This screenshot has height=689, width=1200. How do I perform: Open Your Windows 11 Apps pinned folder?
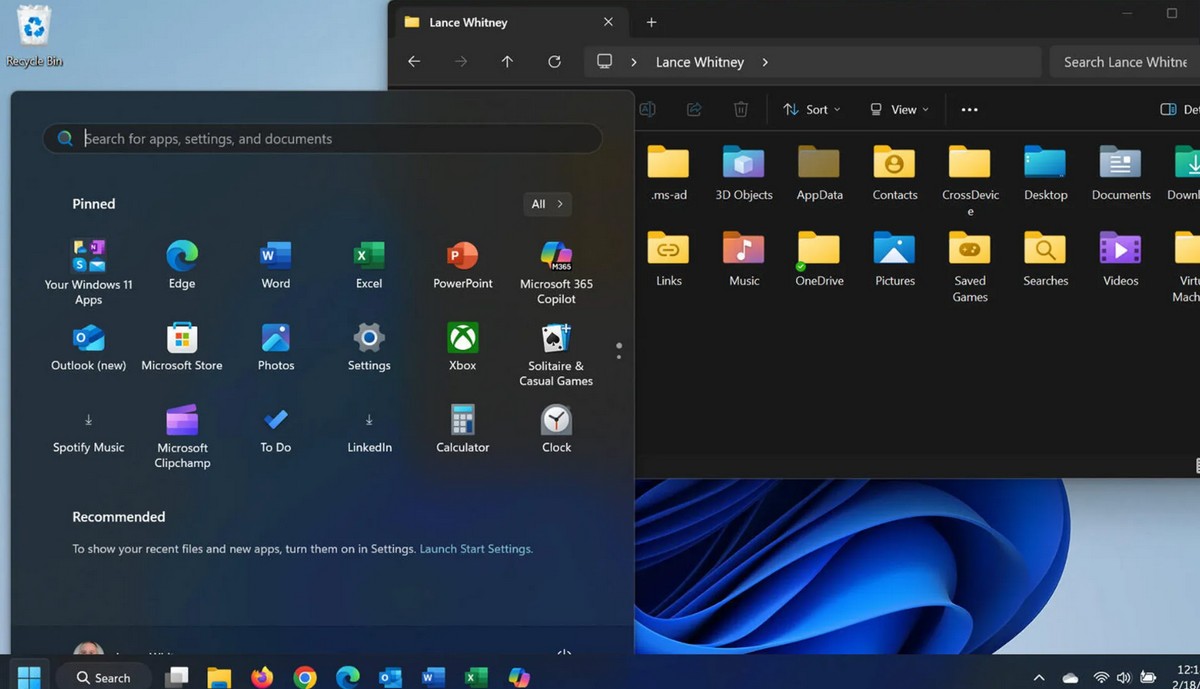point(89,272)
